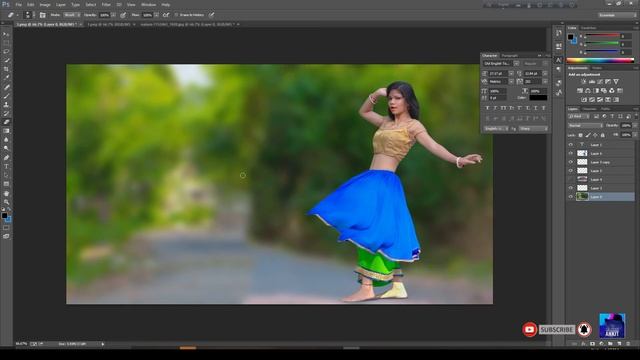Select the Brush tool
Image resolution: width=640 pixels, height=360 pixels.
coord(6,96)
